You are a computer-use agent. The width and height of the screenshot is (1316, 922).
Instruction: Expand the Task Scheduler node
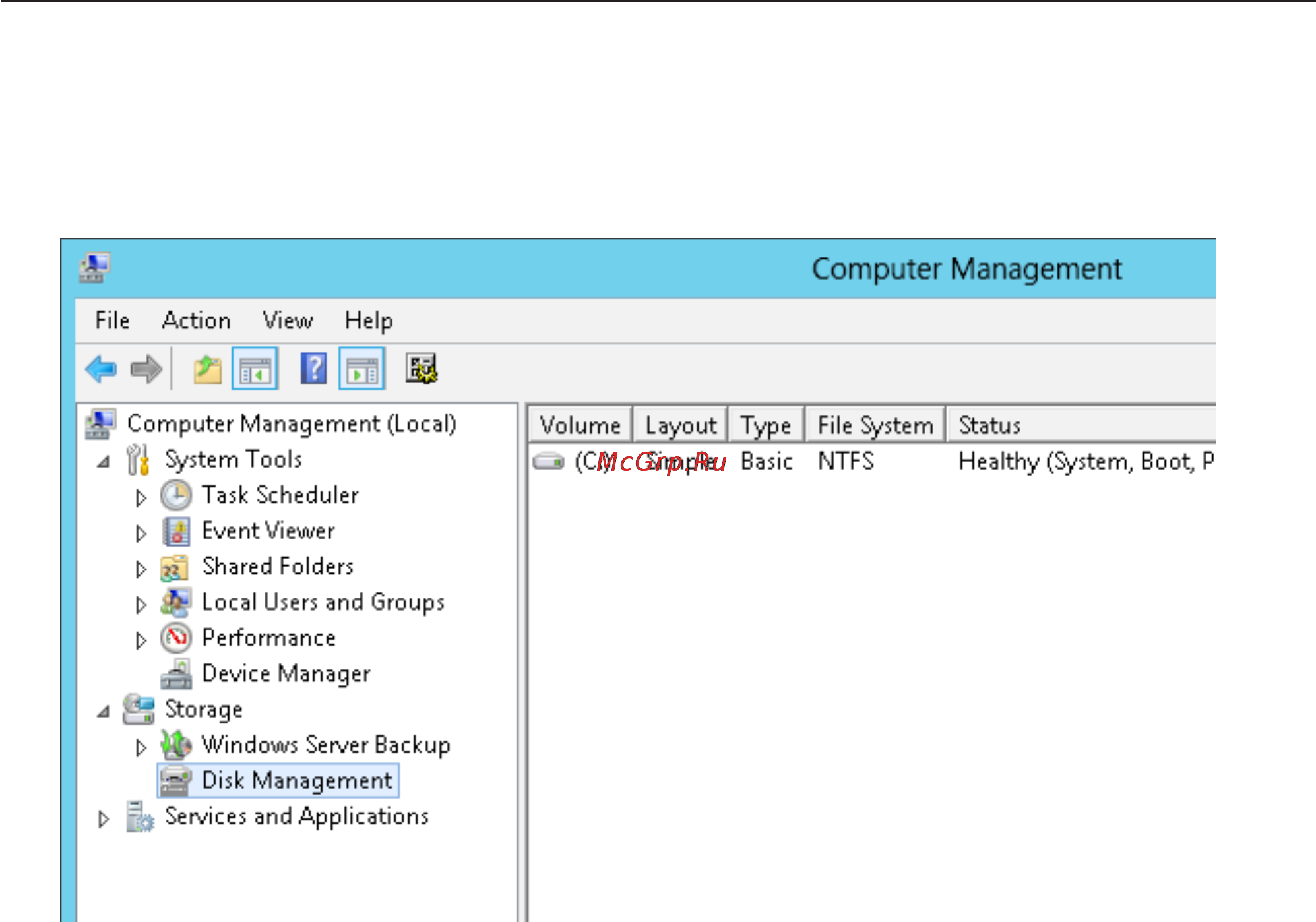[141, 497]
